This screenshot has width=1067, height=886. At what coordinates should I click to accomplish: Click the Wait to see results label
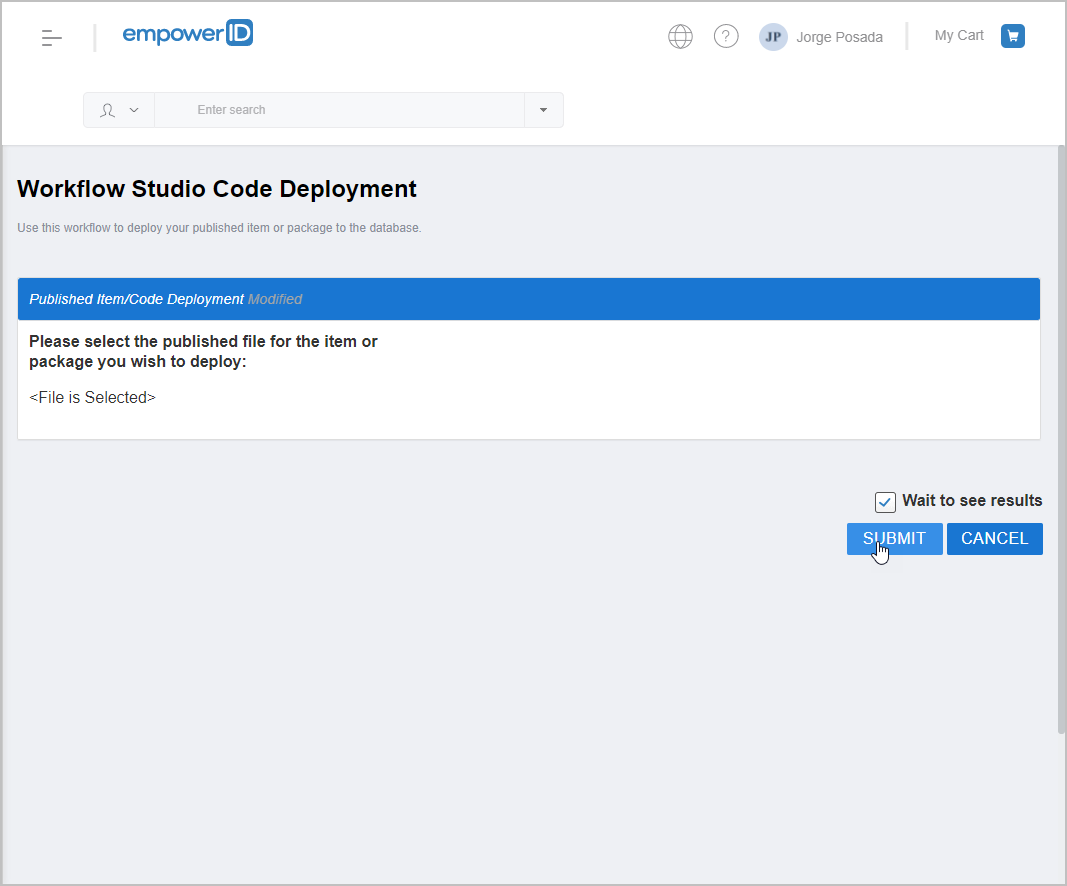pos(971,501)
